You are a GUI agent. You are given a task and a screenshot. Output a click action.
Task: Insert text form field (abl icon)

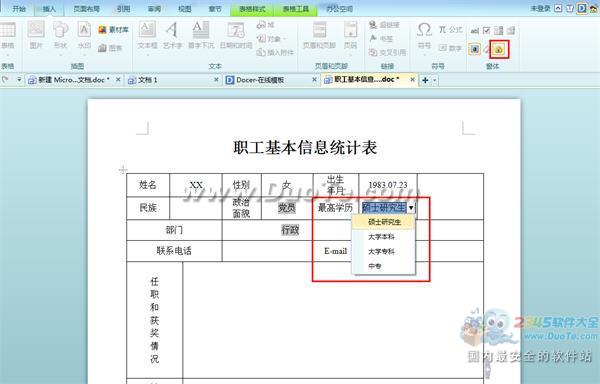coord(474,31)
